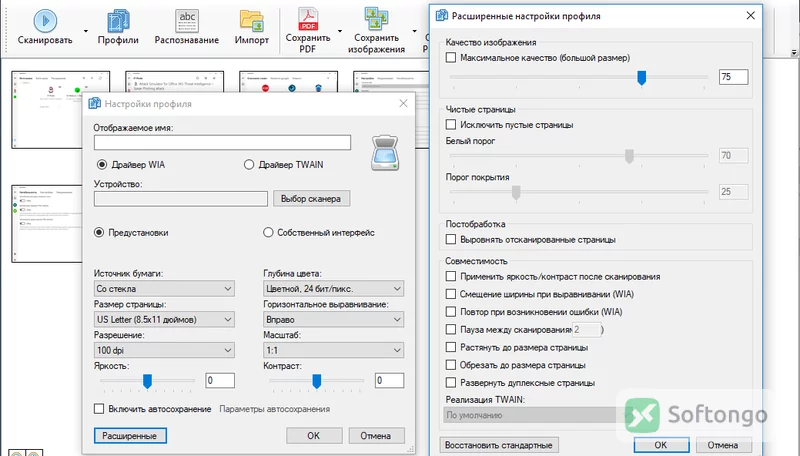Click Сохранить изображения icon
The height and width of the screenshot is (456, 800).
tap(377, 19)
